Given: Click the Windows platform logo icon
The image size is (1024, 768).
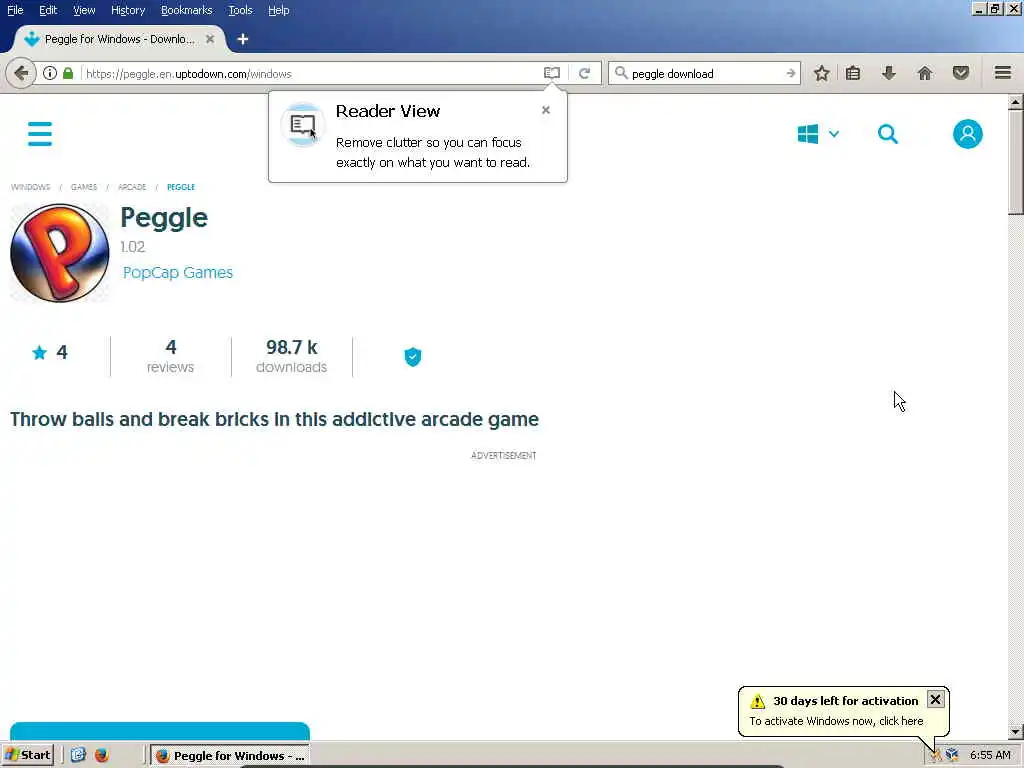Looking at the screenshot, I should tap(808, 134).
